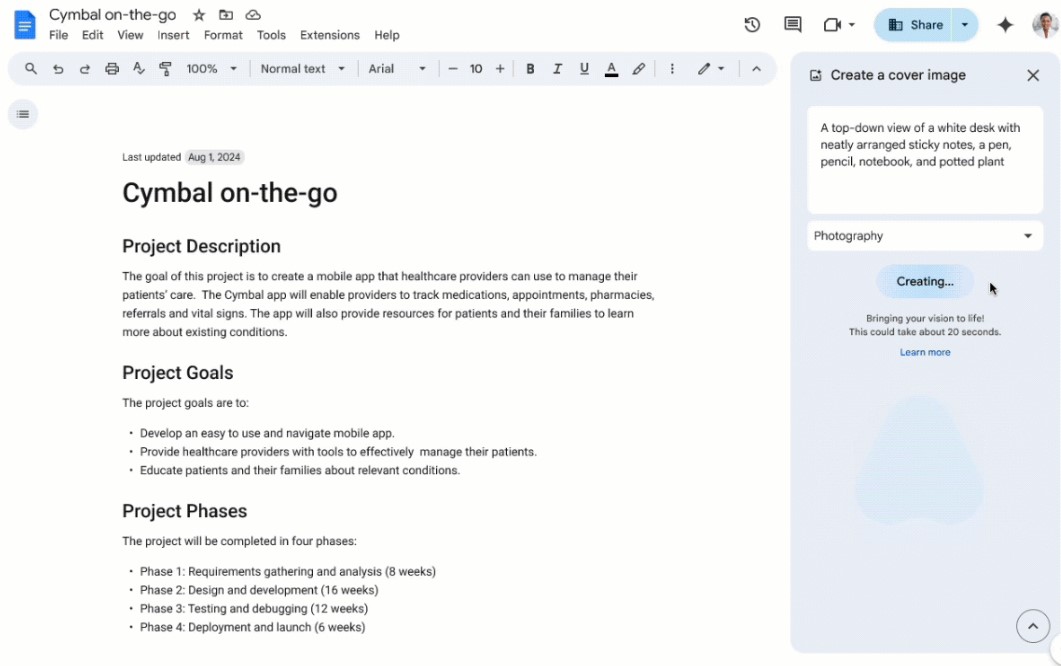1061x666 pixels.
Task: Click the Project Phases heading
Action: [184, 511]
